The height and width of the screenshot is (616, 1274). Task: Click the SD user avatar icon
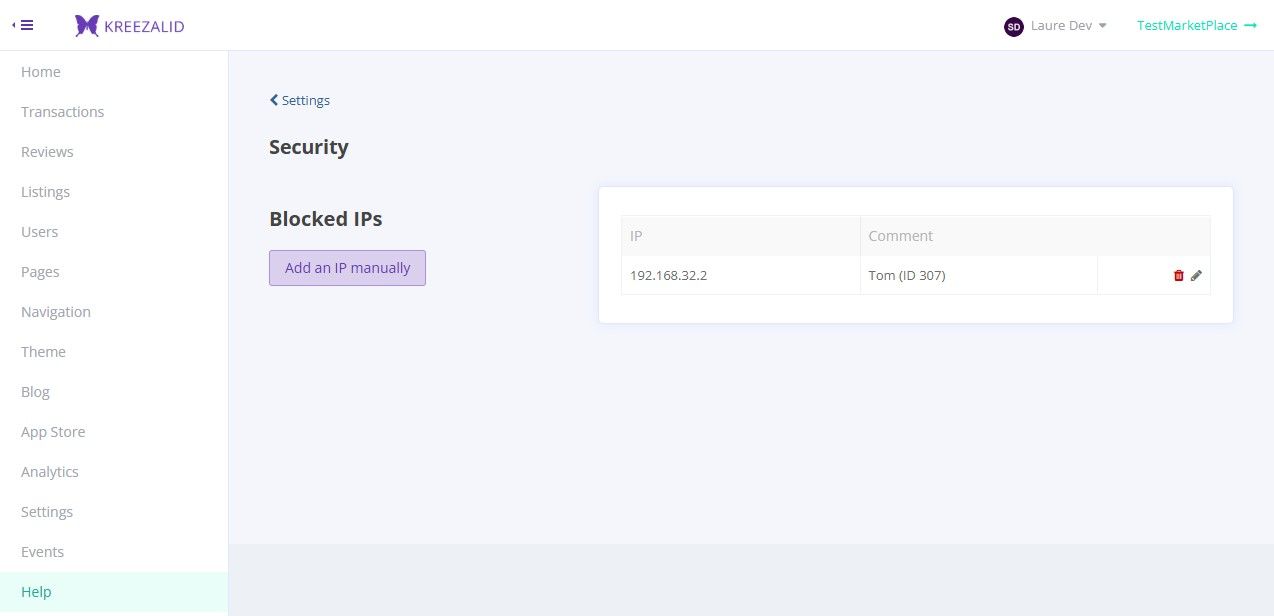[1013, 26]
